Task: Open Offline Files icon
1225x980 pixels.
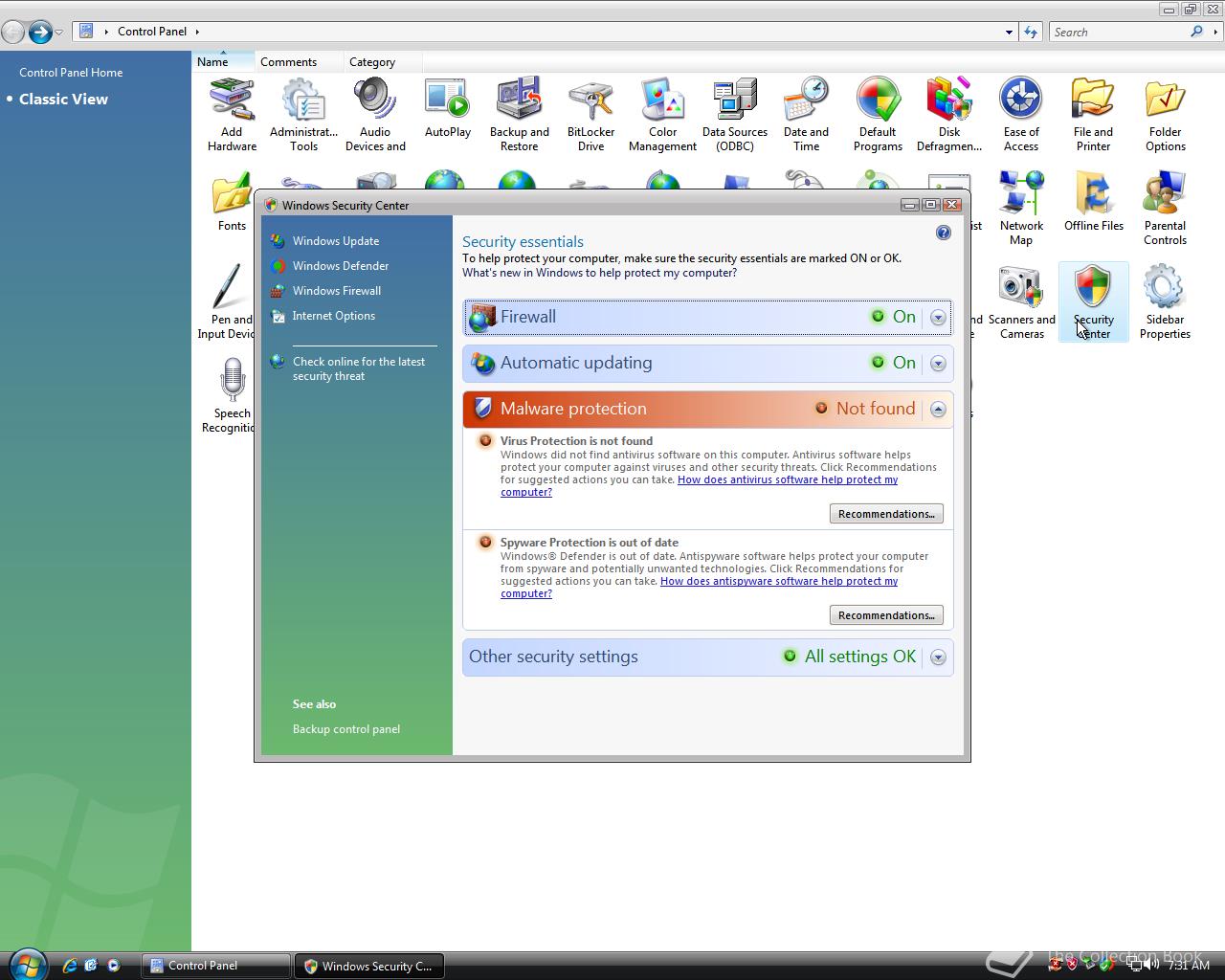Action: 1093,202
